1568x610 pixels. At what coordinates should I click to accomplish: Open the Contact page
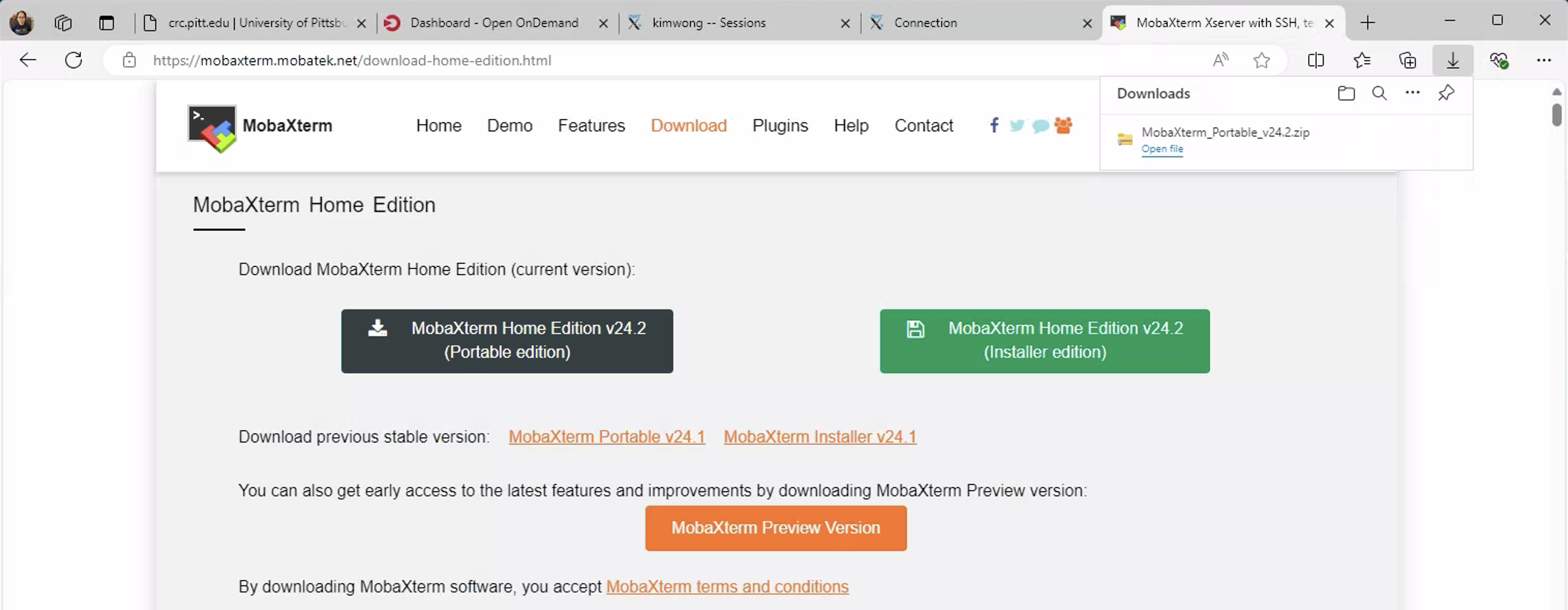point(924,125)
